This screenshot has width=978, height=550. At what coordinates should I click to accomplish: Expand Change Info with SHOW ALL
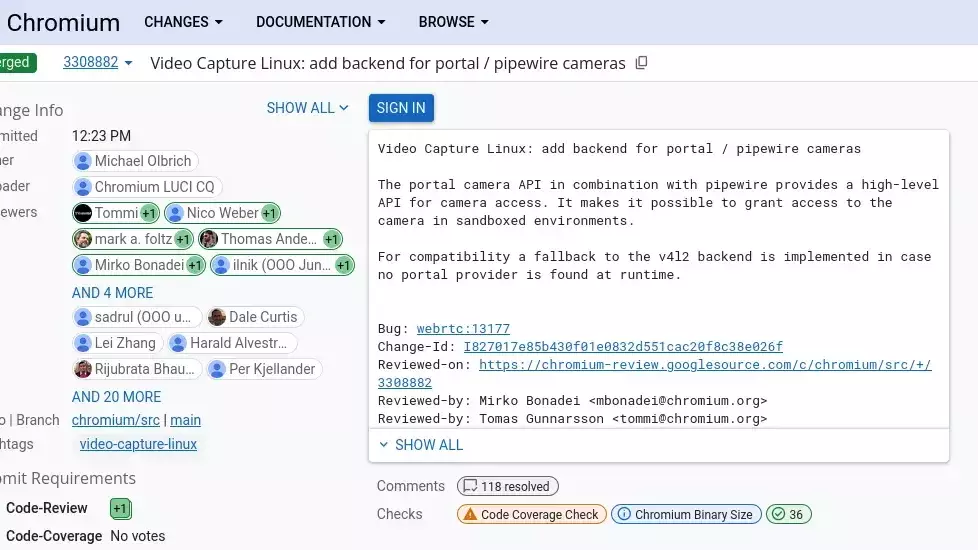click(307, 108)
